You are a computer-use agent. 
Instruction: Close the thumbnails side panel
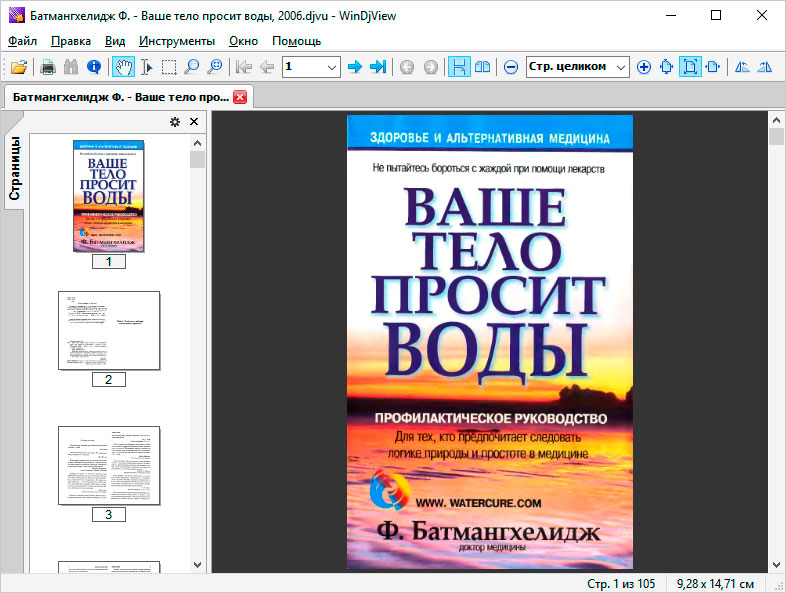(x=194, y=122)
